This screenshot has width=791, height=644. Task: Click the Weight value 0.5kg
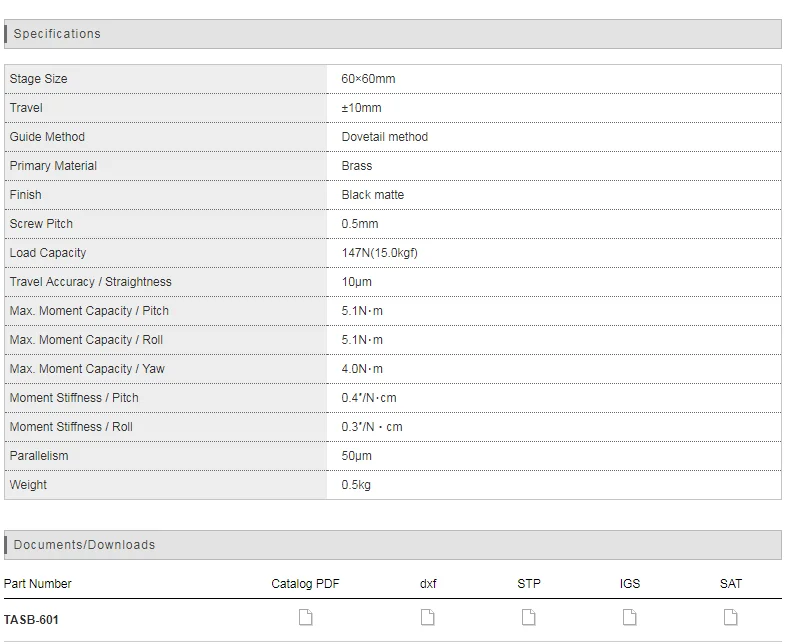tap(357, 485)
